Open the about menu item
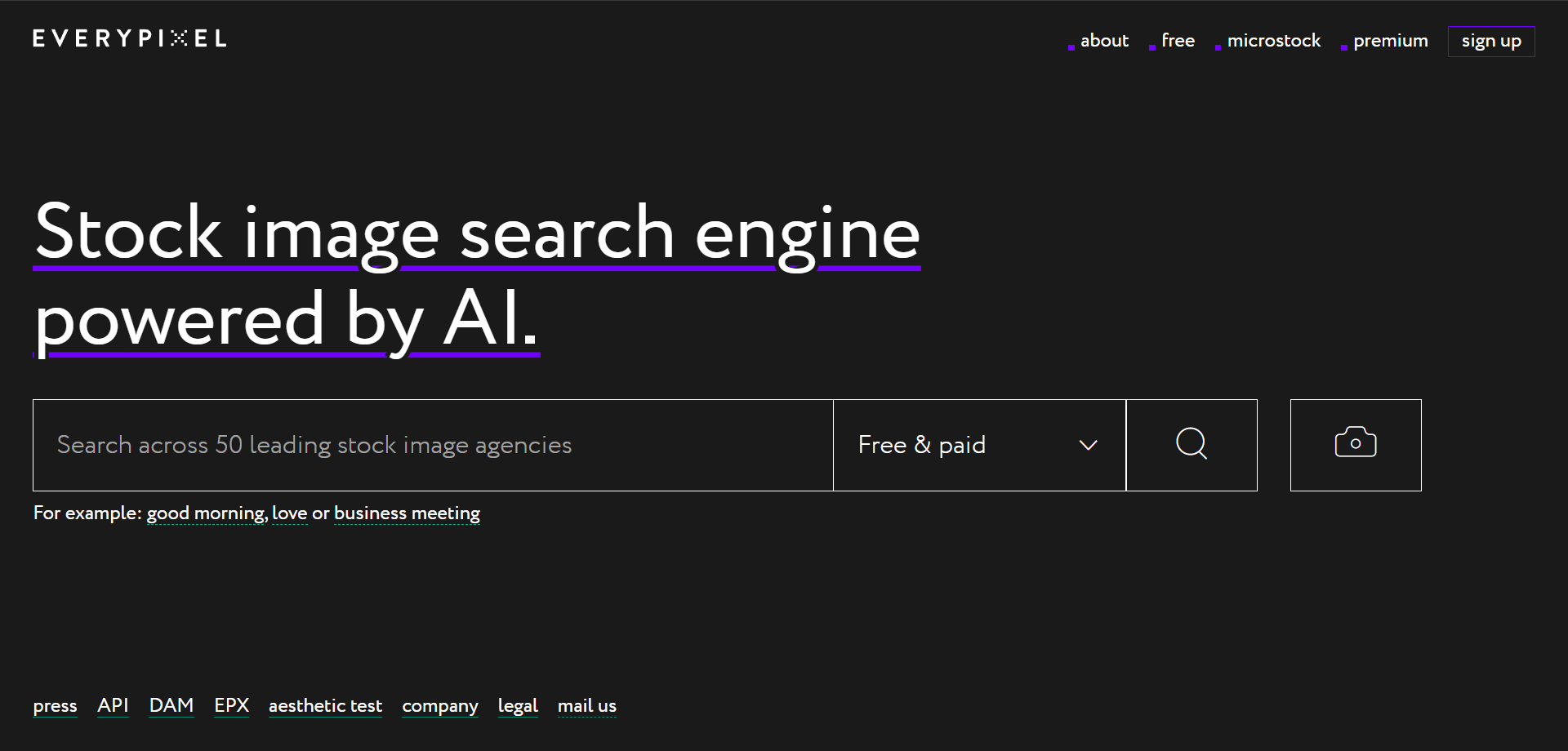Viewport: 1568px width, 751px height. (x=1104, y=41)
